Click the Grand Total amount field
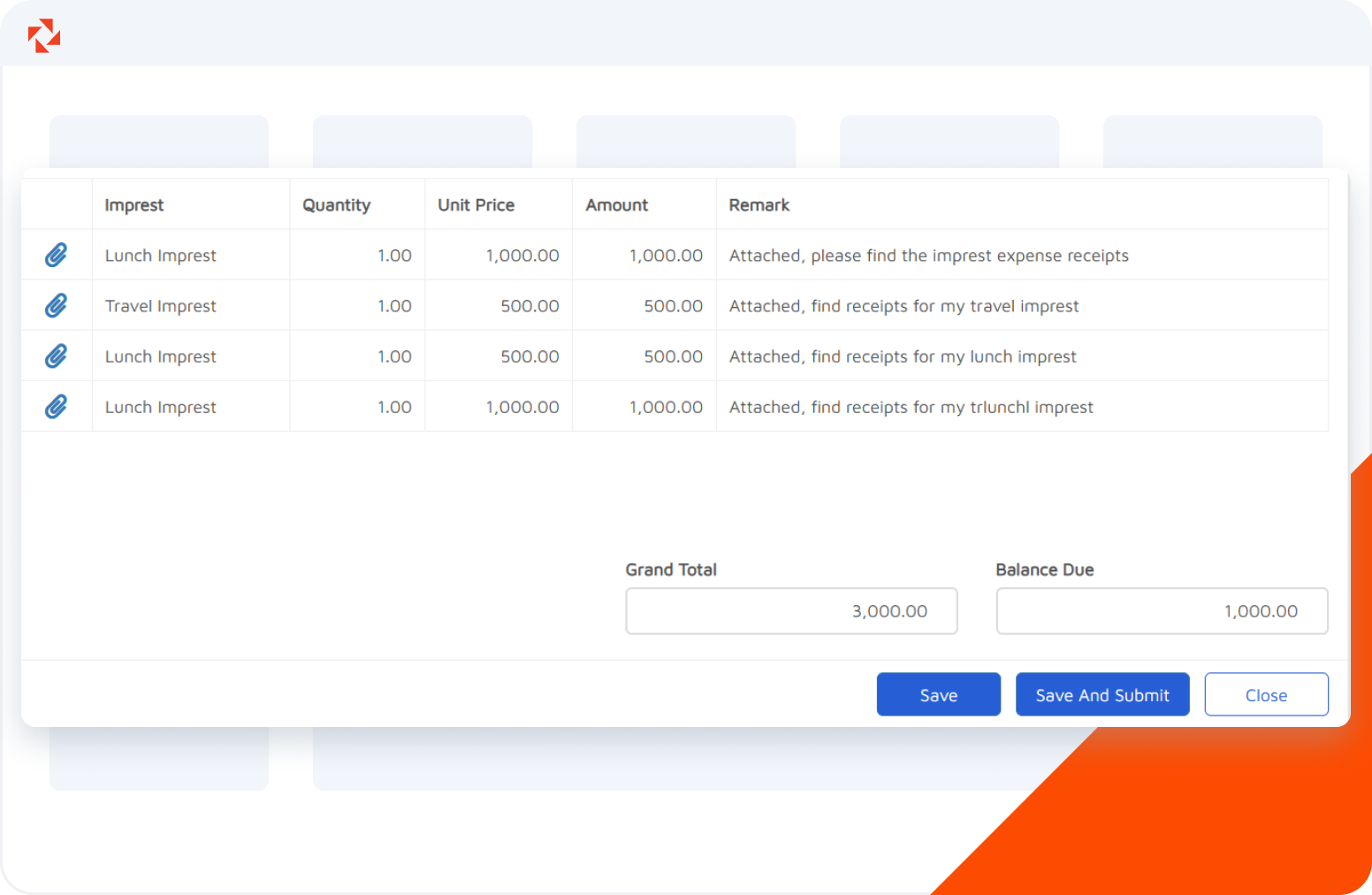This screenshot has height=895, width=1372. 791,610
